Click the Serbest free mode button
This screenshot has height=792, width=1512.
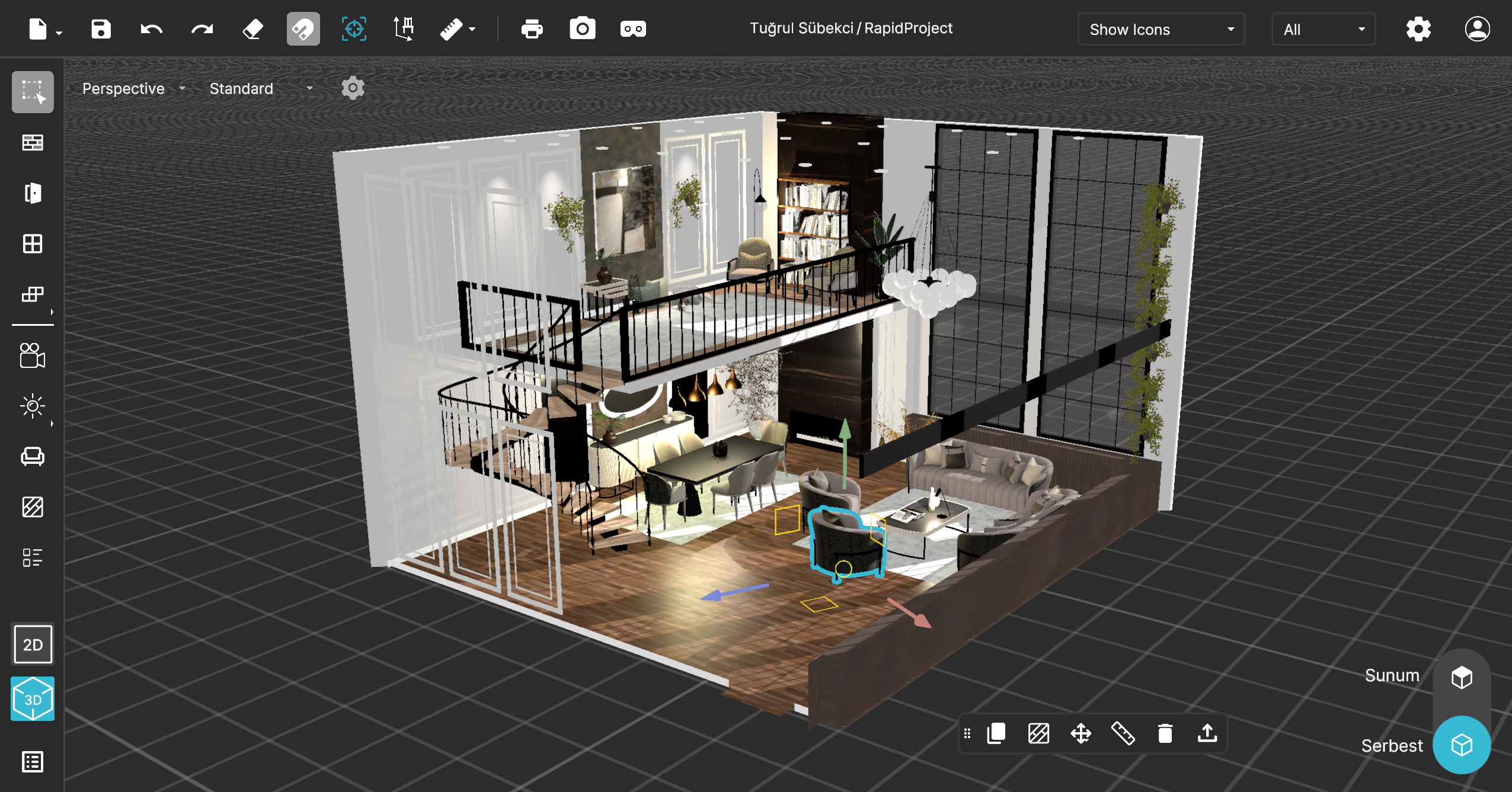(x=1461, y=745)
